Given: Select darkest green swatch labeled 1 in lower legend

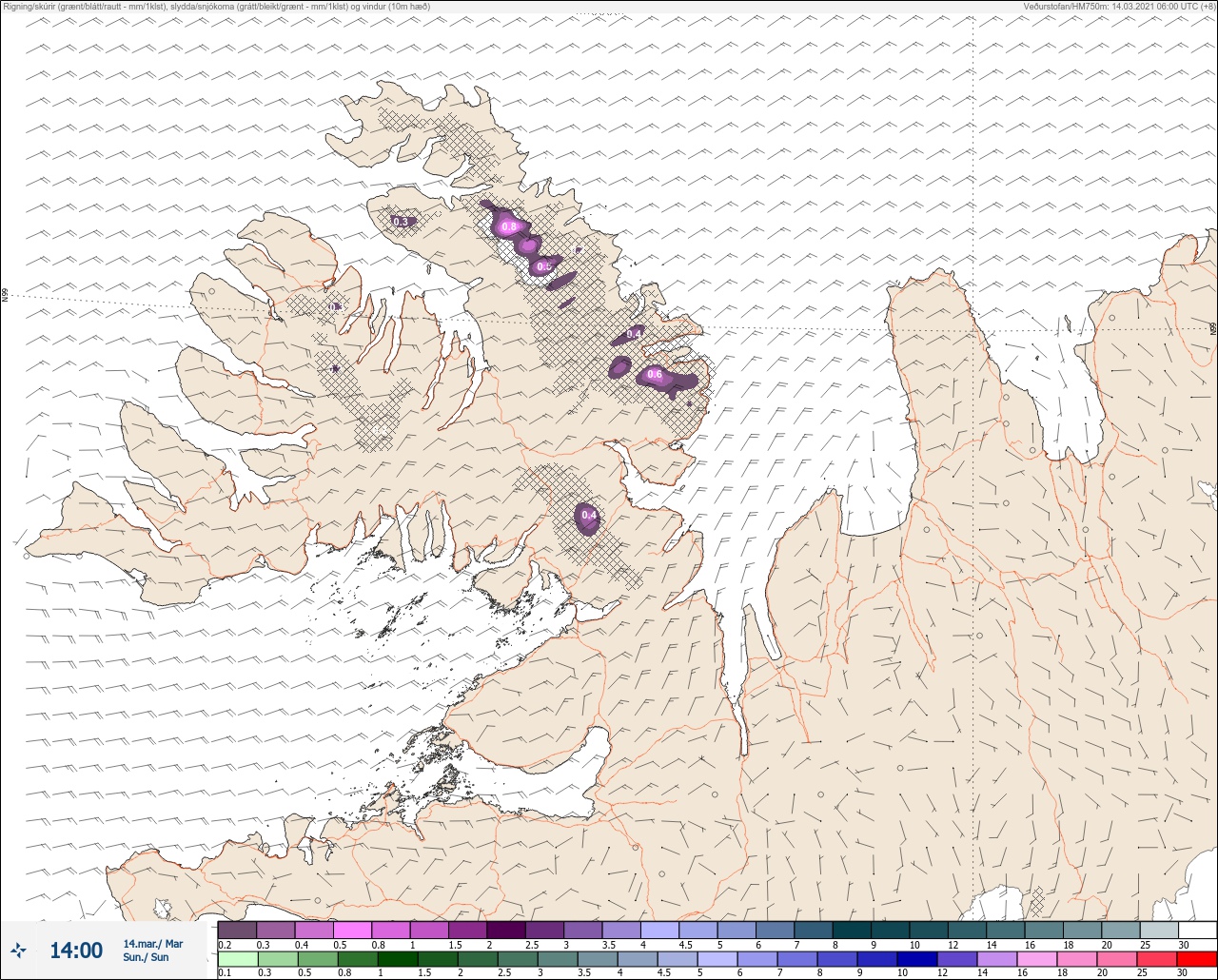Looking at the screenshot, I should point(398,958).
